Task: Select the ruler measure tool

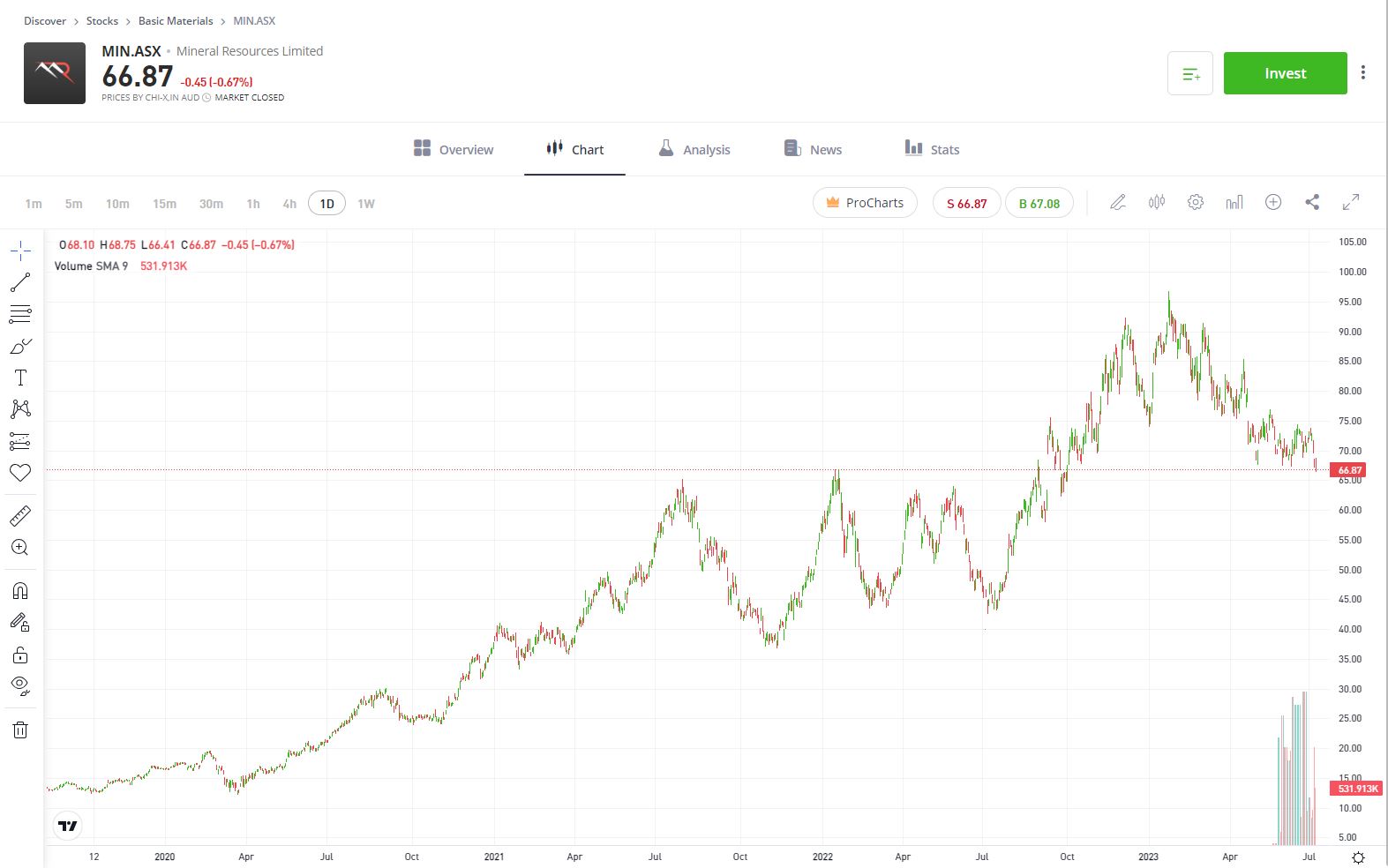Action: [20, 515]
